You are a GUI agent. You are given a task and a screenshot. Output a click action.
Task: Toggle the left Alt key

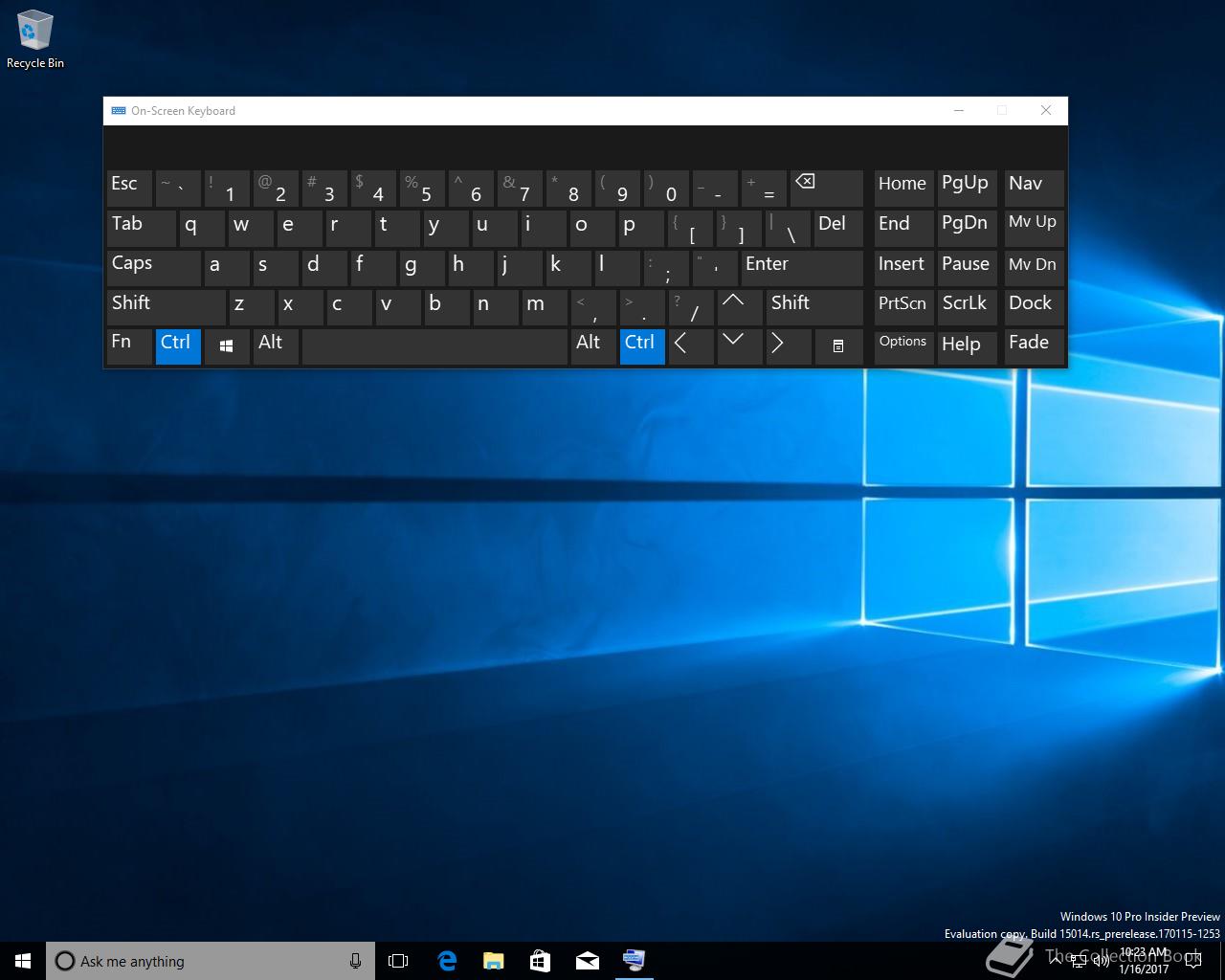click(x=276, y=346)
